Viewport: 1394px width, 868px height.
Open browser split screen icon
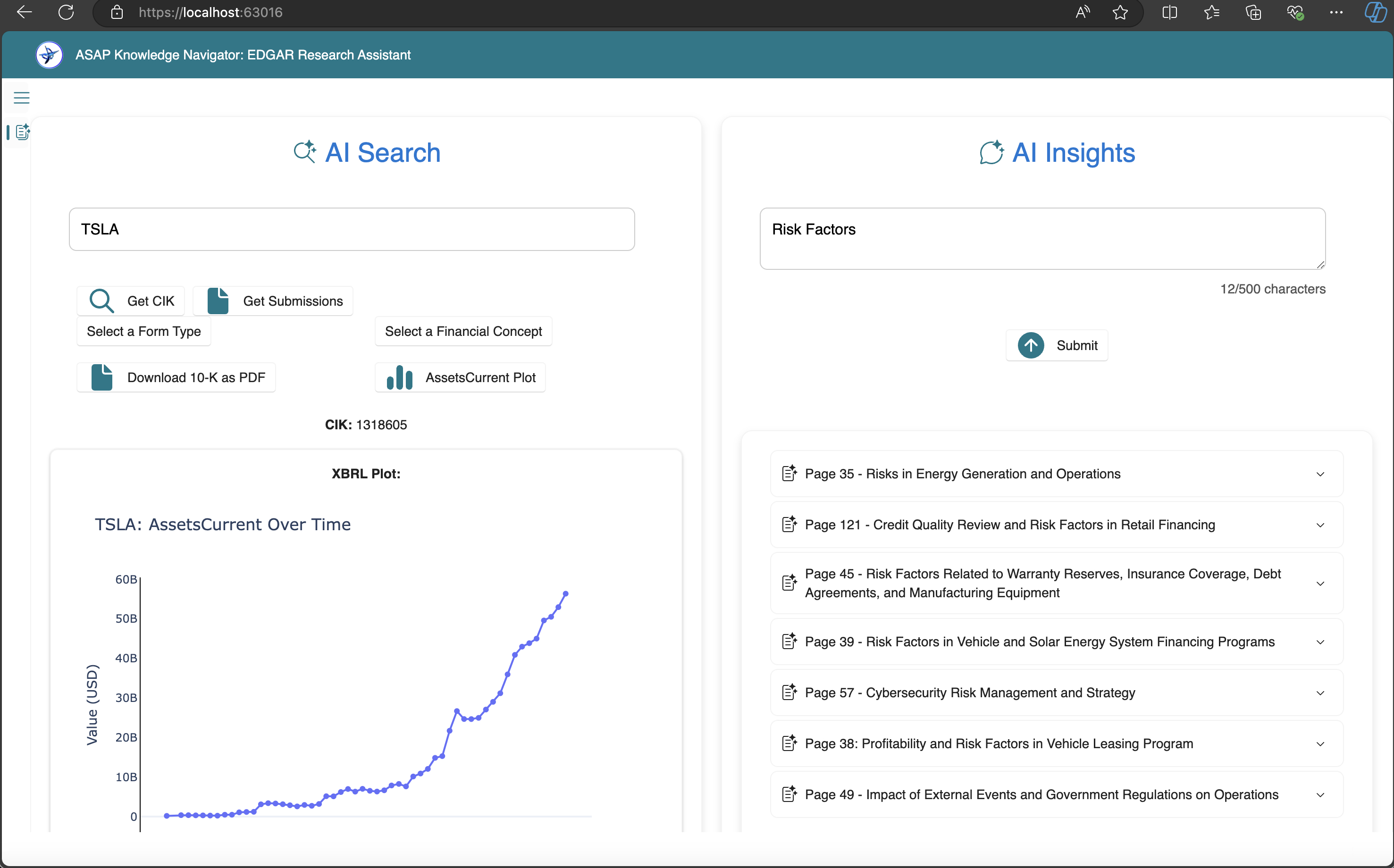point(1169,12)
